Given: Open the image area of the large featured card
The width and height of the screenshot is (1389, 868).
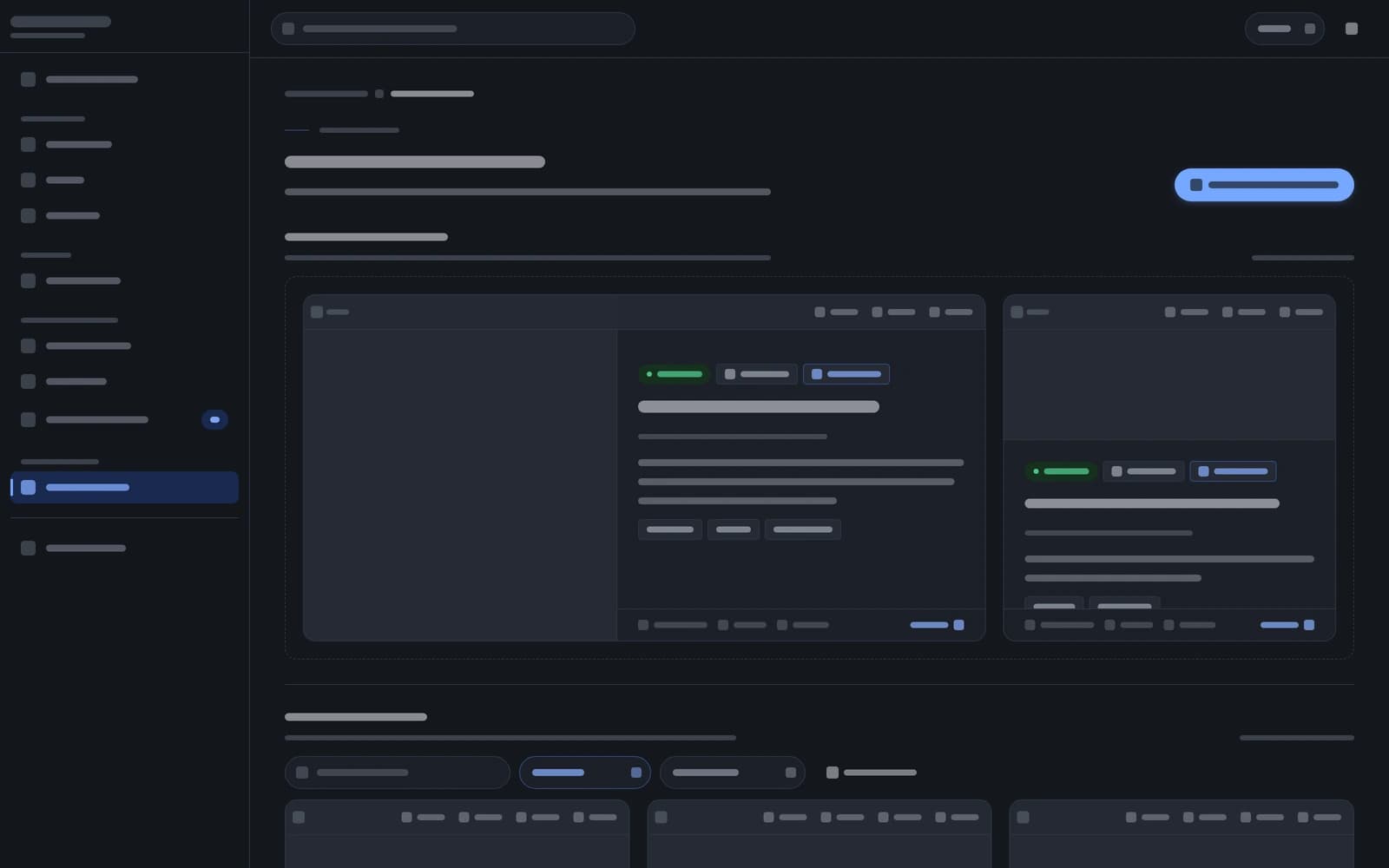Looking at the screenshot, I should (x=460, y=484).
